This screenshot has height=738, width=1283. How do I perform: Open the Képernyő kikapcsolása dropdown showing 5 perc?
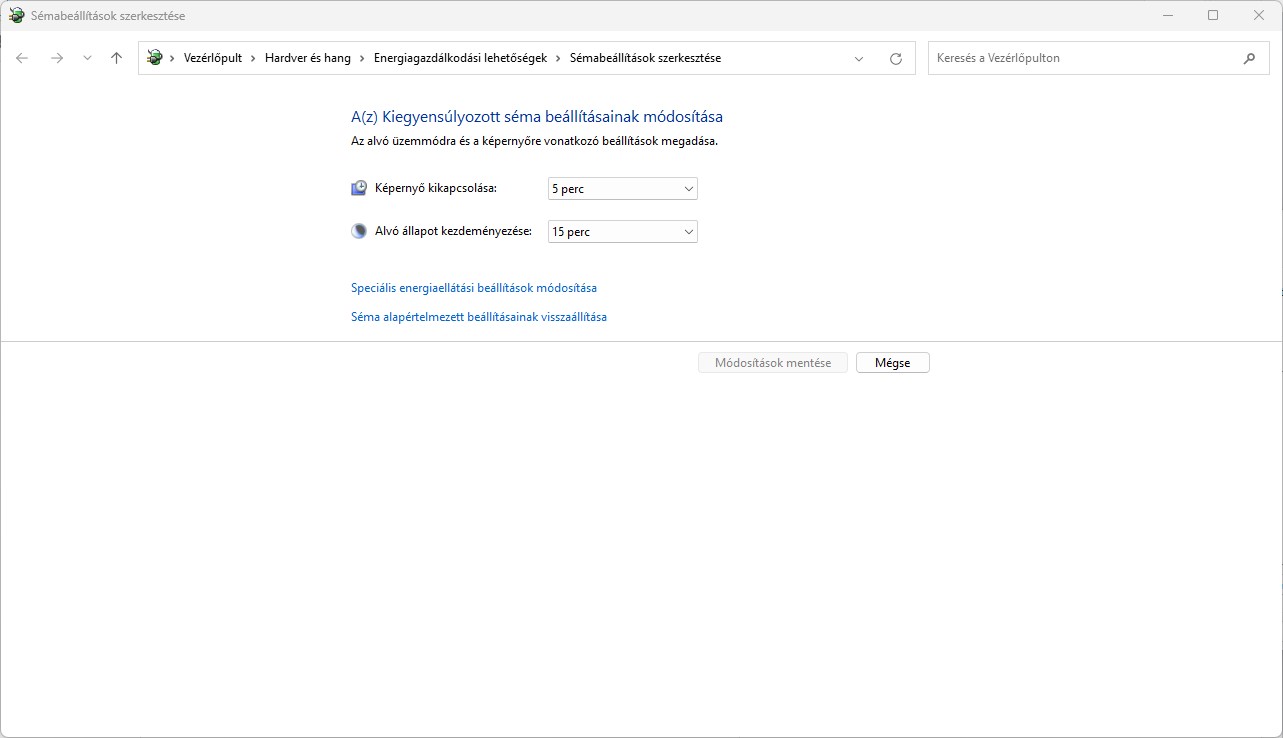pyautogui.click(x=622, y=188)
